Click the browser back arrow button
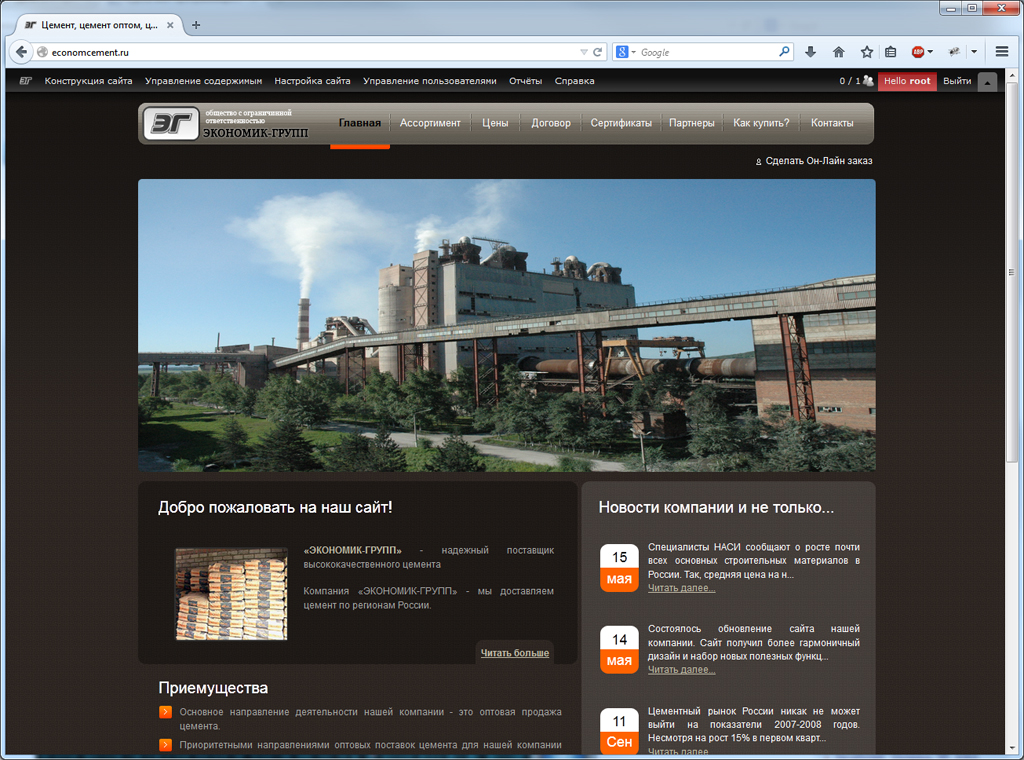 click(21, 52)
